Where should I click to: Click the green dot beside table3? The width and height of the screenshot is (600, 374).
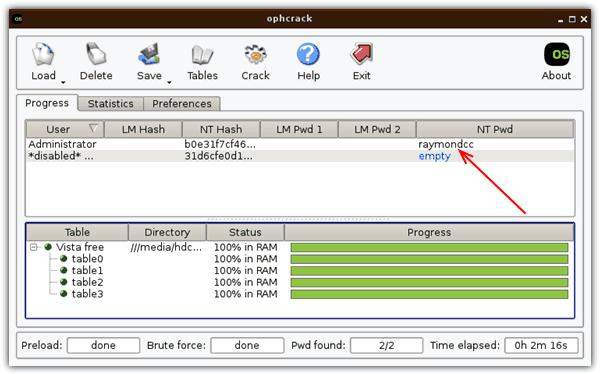tap(64, 294)
